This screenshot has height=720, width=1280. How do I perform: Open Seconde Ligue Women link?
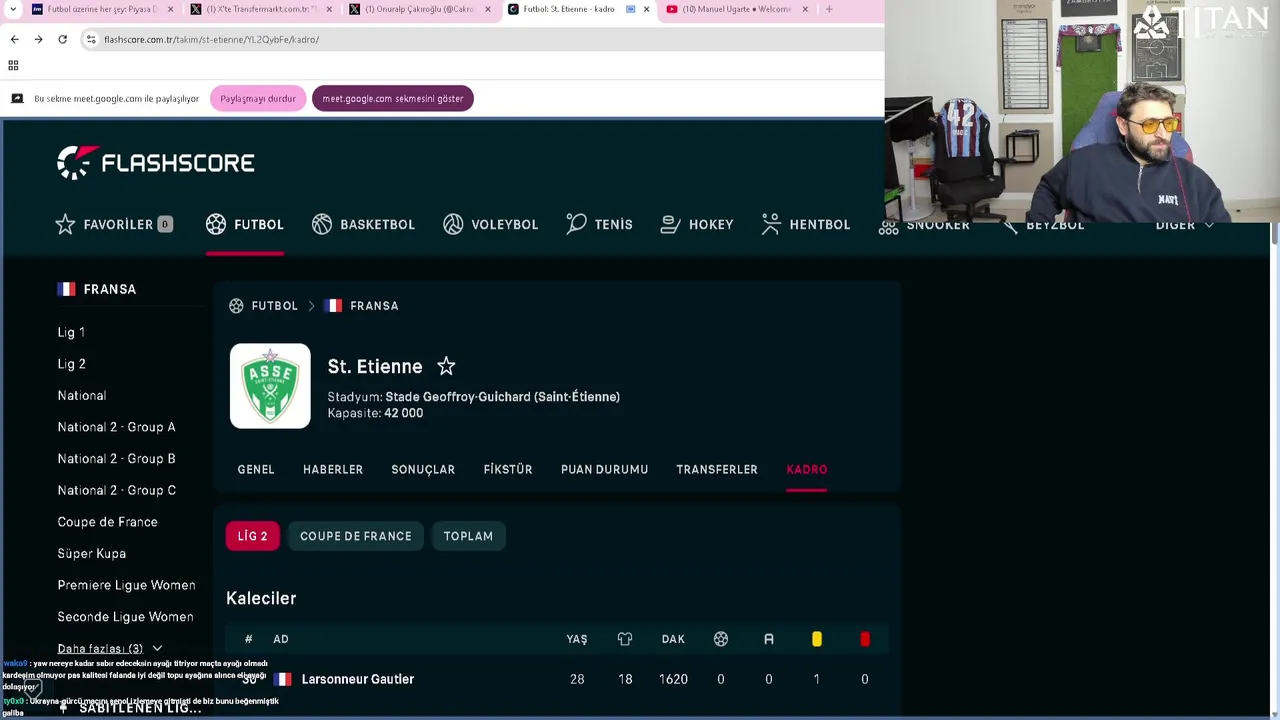pos(125,617)
